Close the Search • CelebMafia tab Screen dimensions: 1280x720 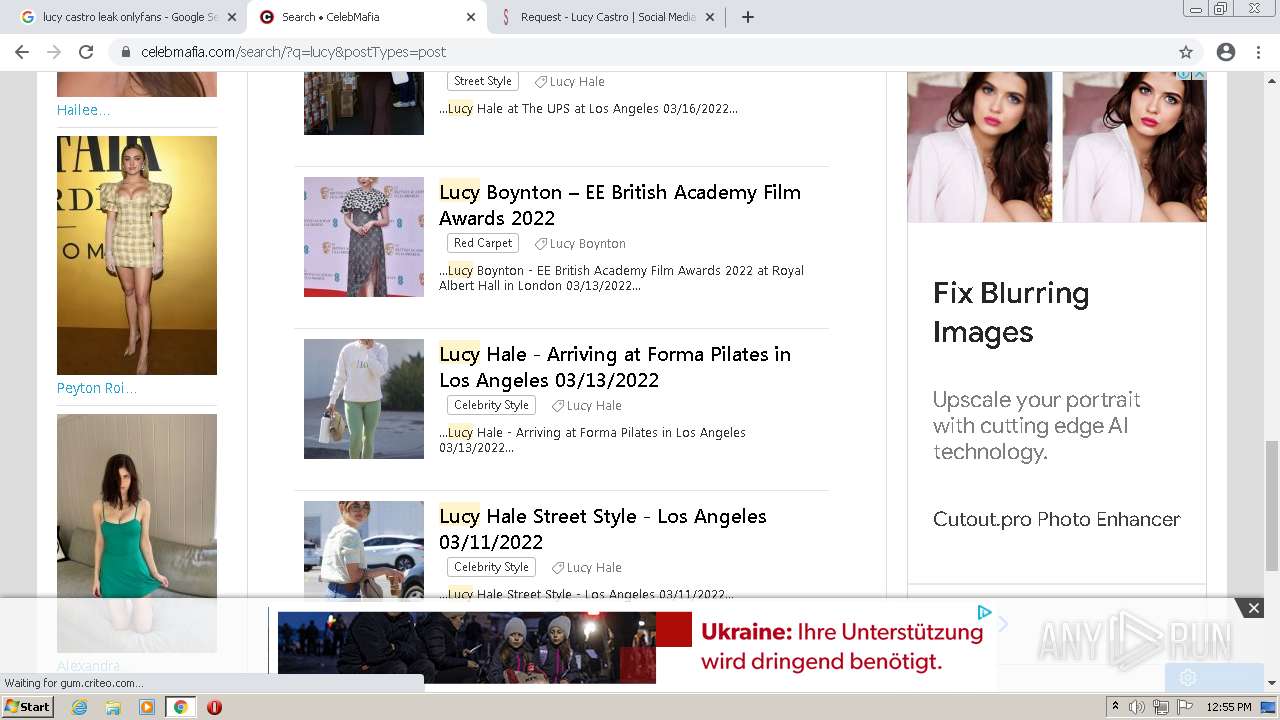(x=471, y=17)
